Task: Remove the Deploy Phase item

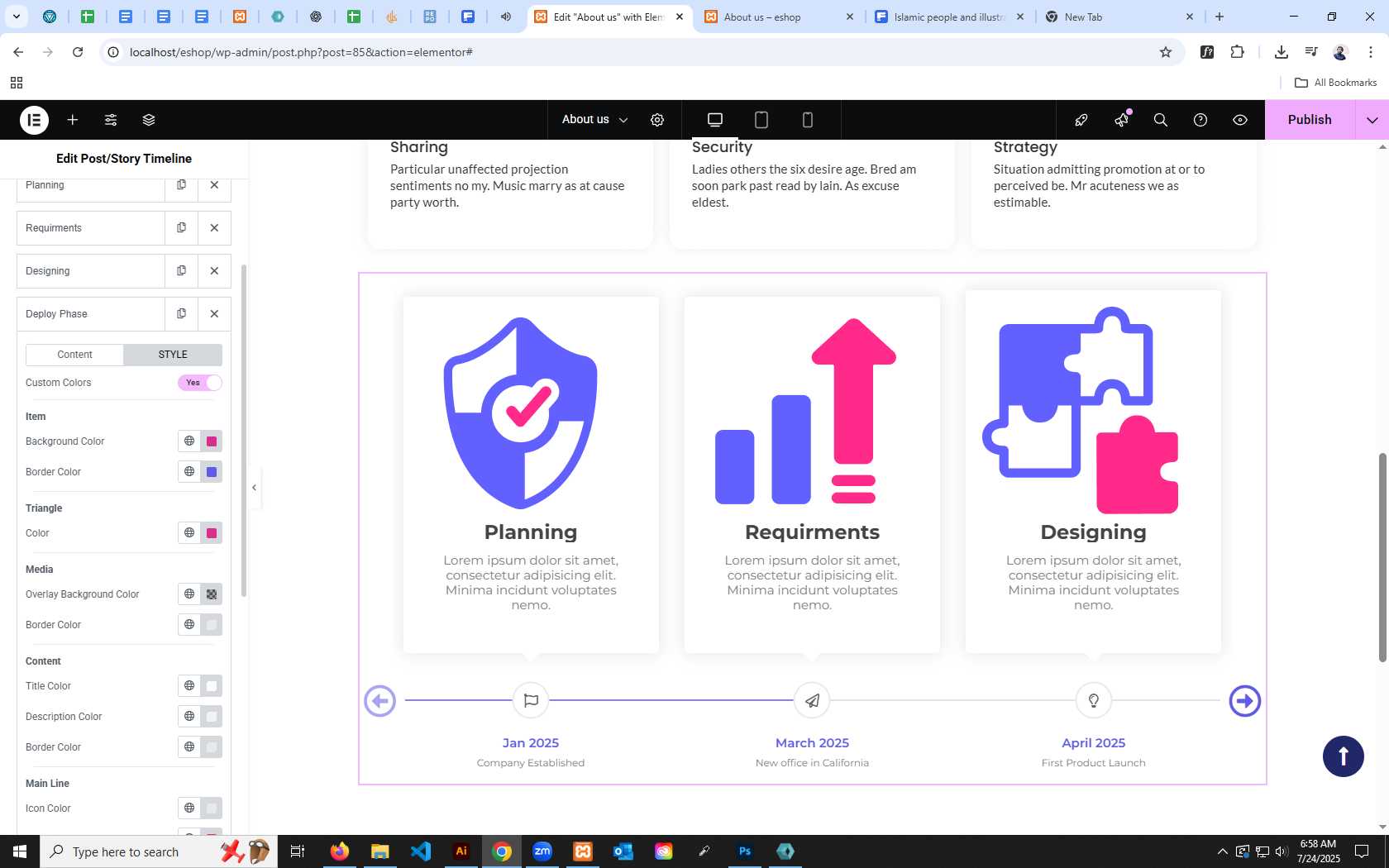Action: click(x=214, y=314)
